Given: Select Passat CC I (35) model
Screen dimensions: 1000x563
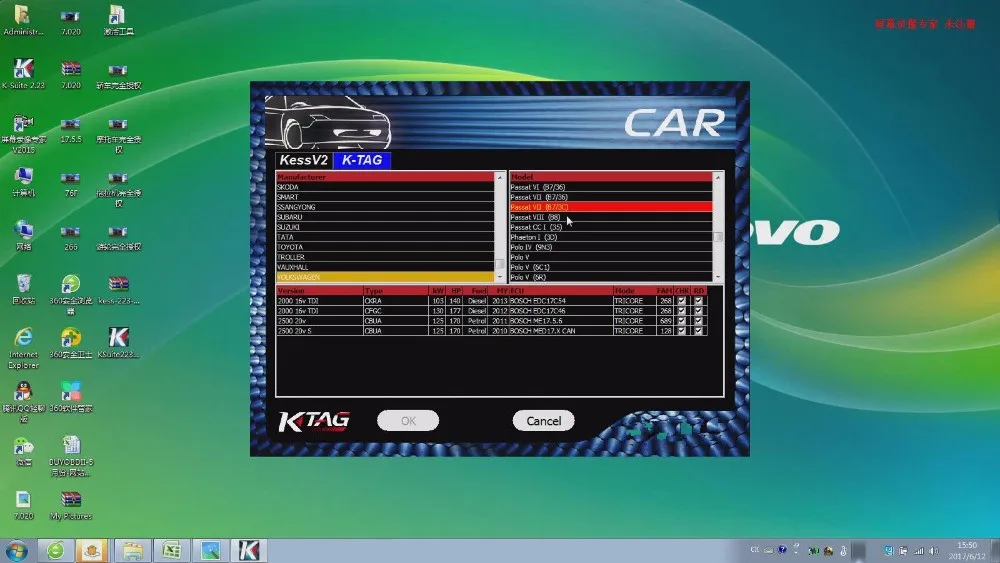Looking at the screenshot, I should tap(611, 227).
